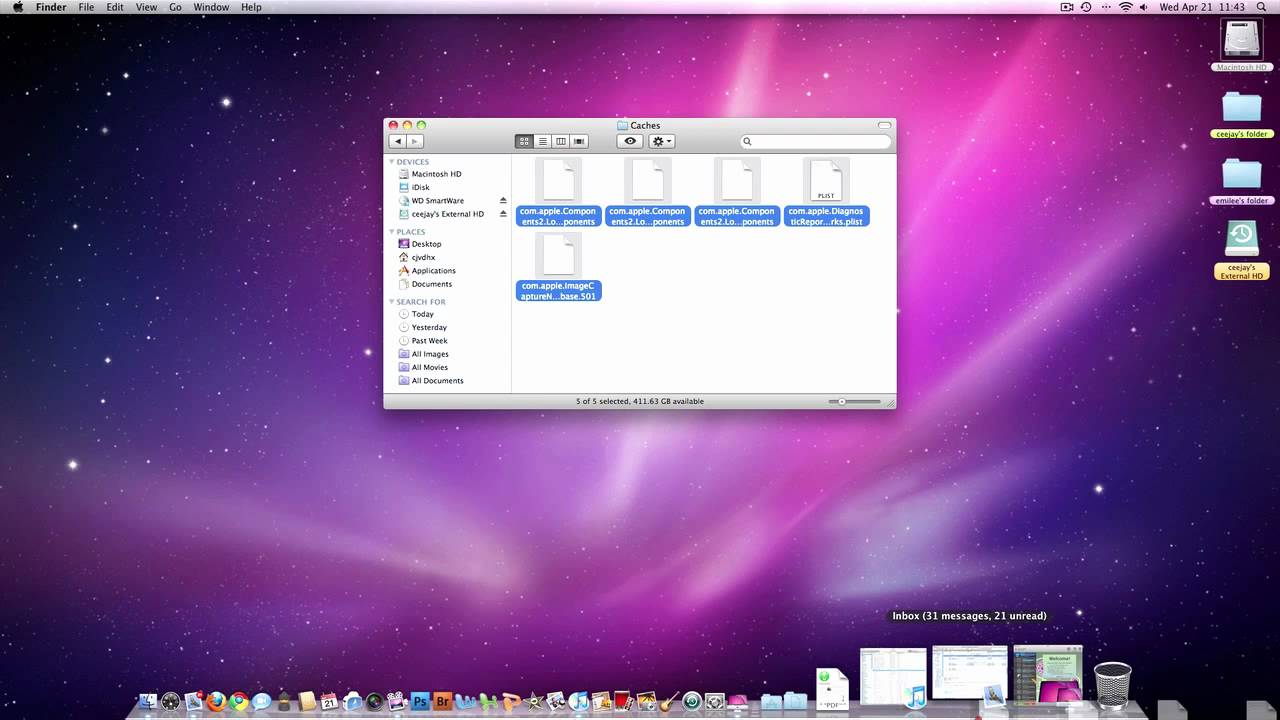Open Wi-Fi status menu
Image resolution: width=1280 pixels, height=720 pixels.
tap(1125, 7)
